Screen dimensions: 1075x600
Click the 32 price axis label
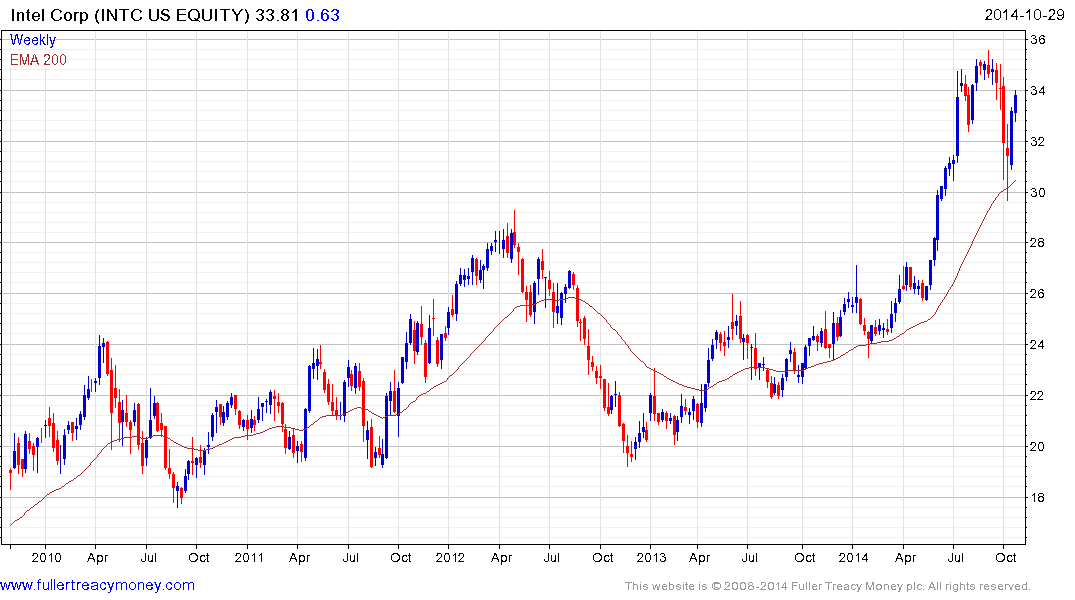(x=1038, y=141)
